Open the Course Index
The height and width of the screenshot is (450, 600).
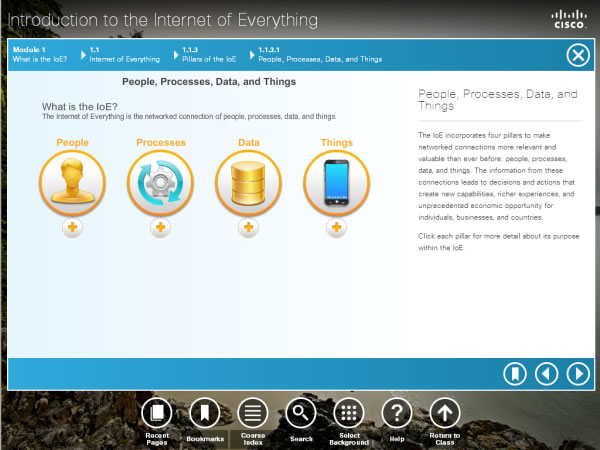(x=252, y=413)
